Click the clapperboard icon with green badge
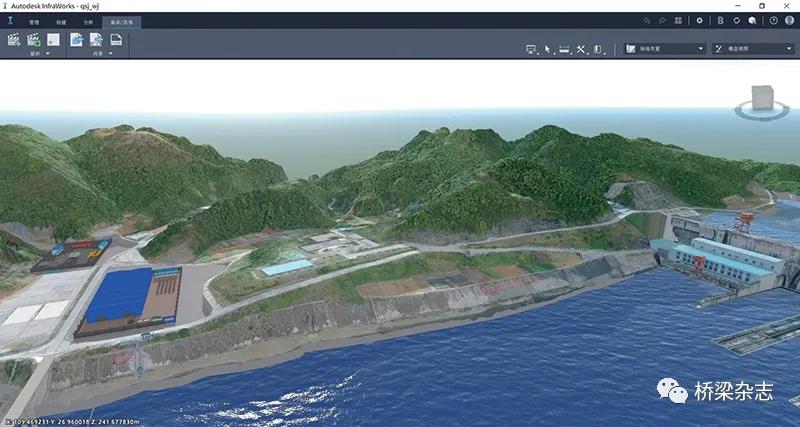Viewport: 800px width, 427px height. [x=33, y=40]
